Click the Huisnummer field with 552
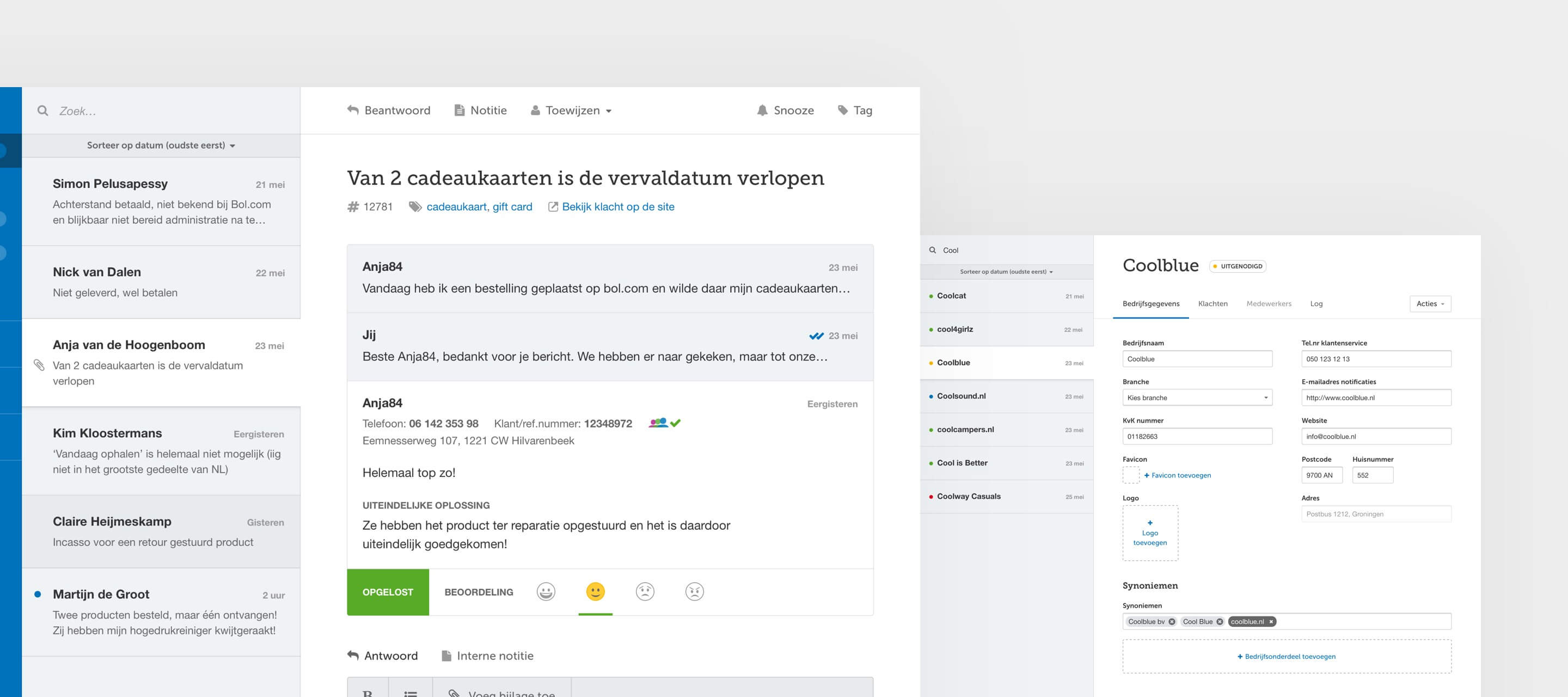 click(x=1373, y=475)
